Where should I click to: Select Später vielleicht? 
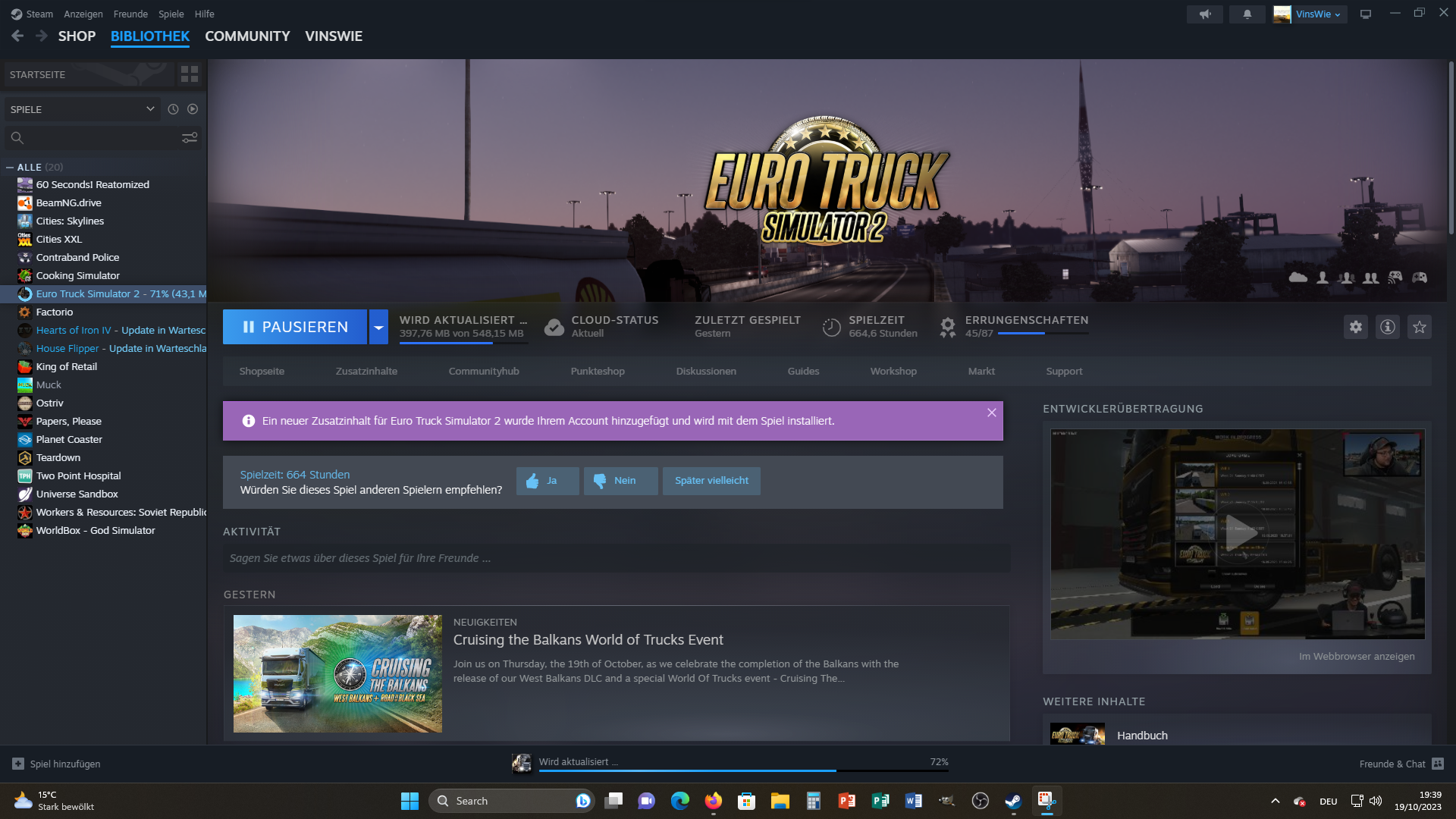coord(711,481)
